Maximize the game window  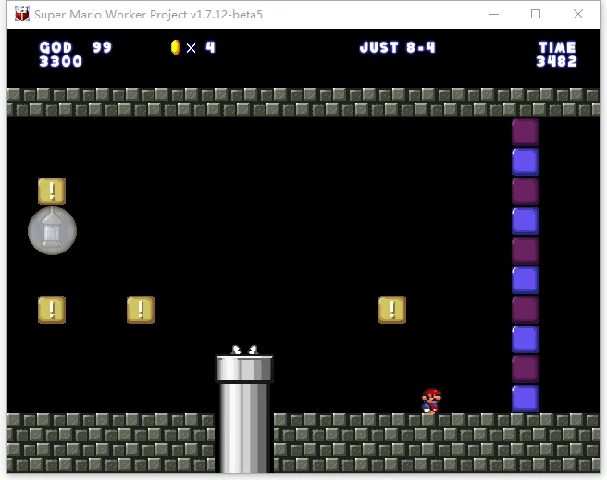click(535, 14)
